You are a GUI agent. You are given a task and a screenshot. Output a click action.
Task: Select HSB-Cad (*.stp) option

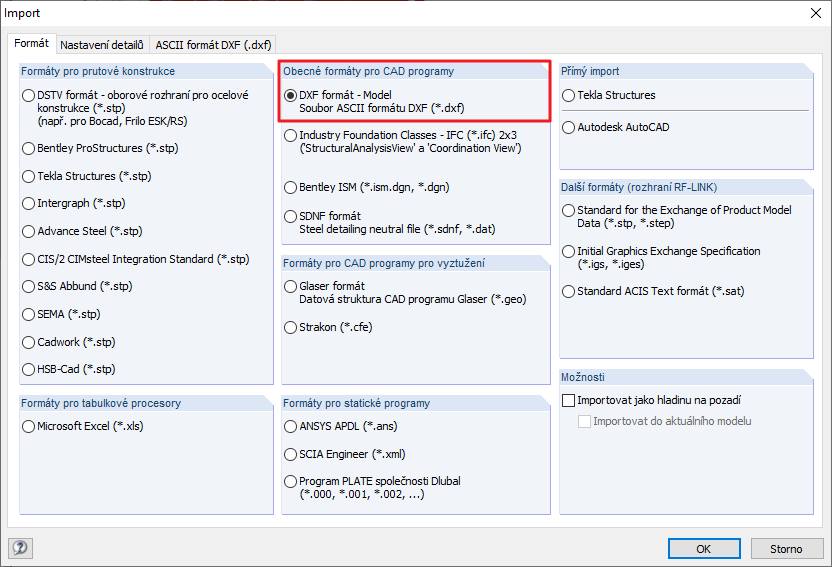(x=28, y=369)
